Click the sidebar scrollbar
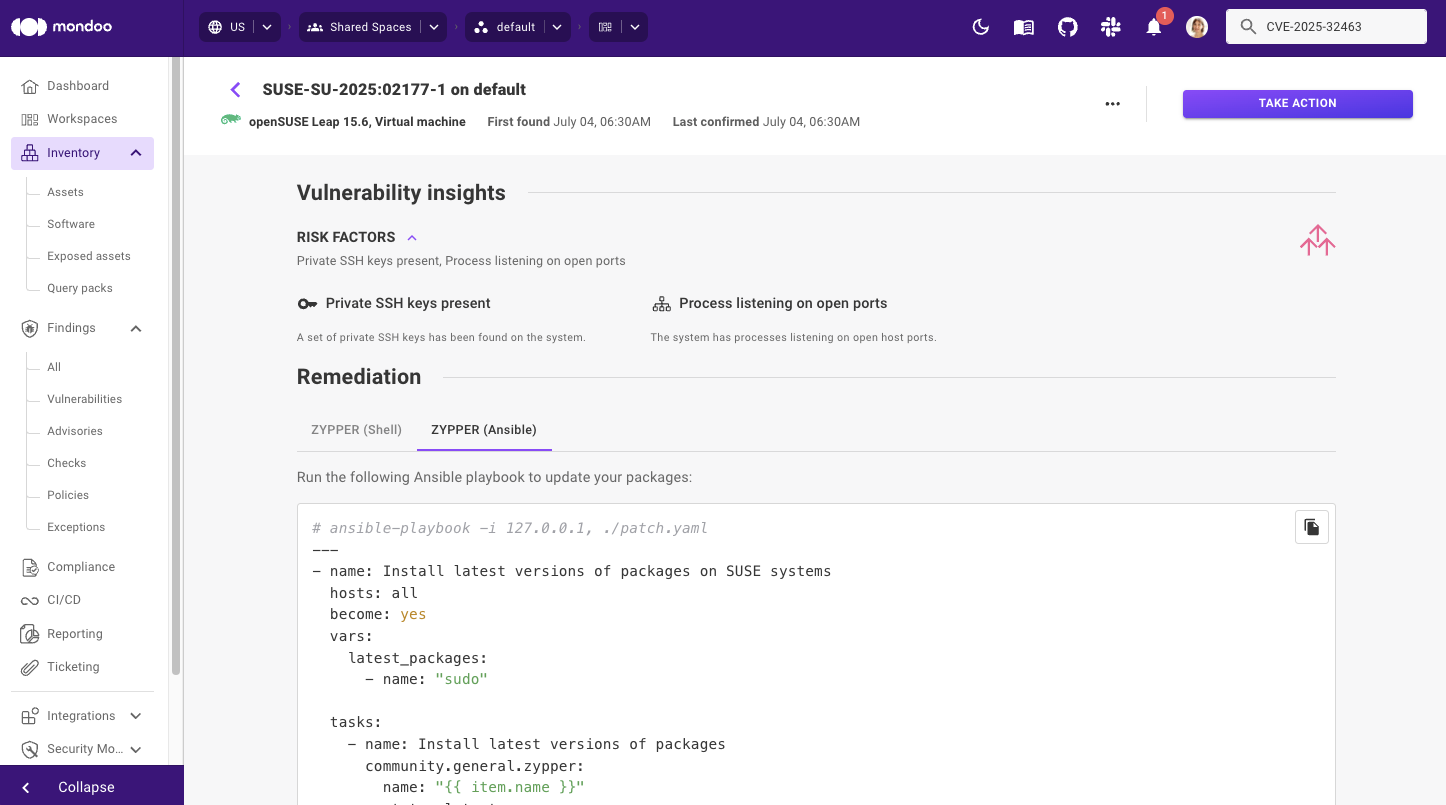1446x805 pixels. [x=176, y=366]
